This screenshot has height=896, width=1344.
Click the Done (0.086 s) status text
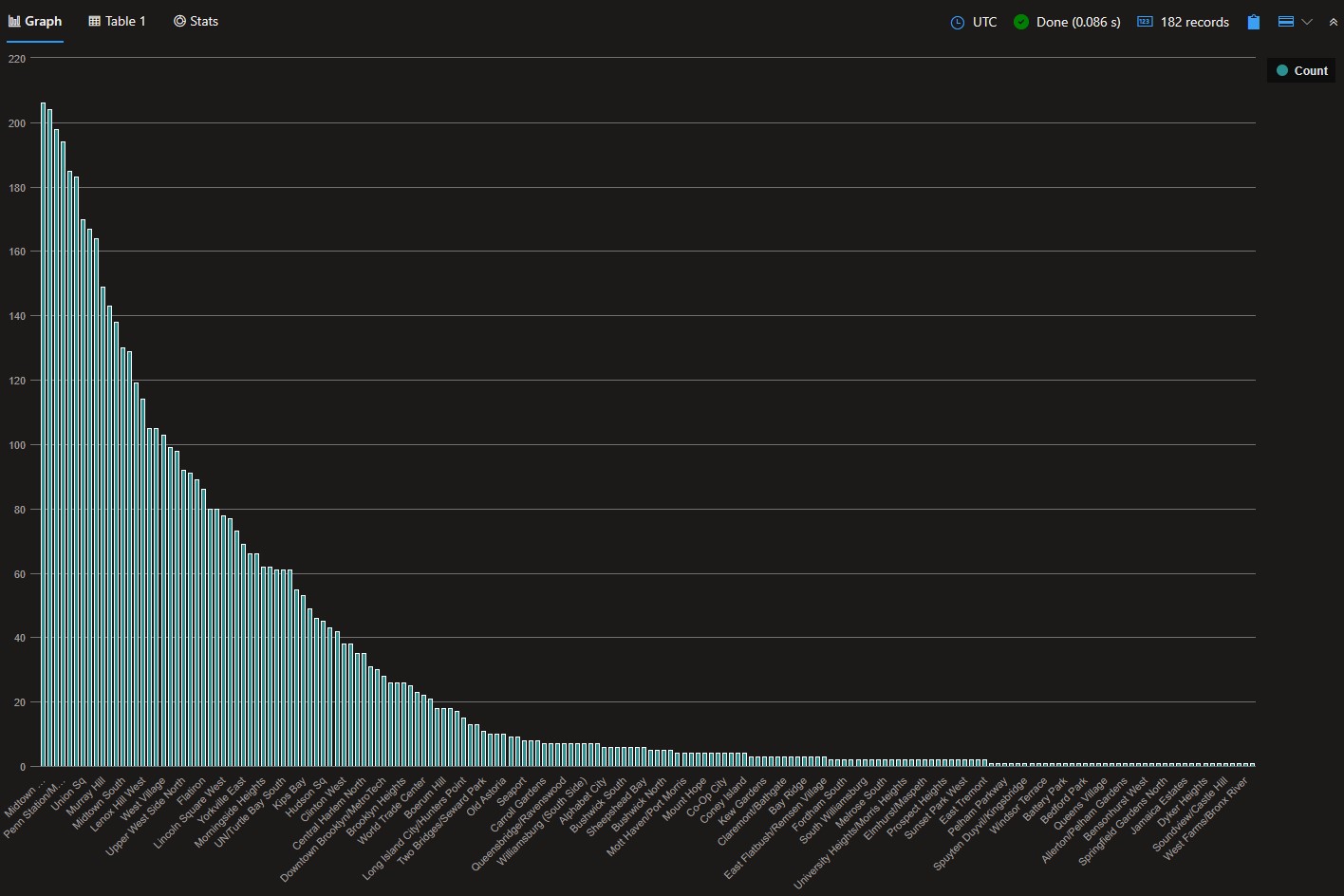coord(1077,22)
